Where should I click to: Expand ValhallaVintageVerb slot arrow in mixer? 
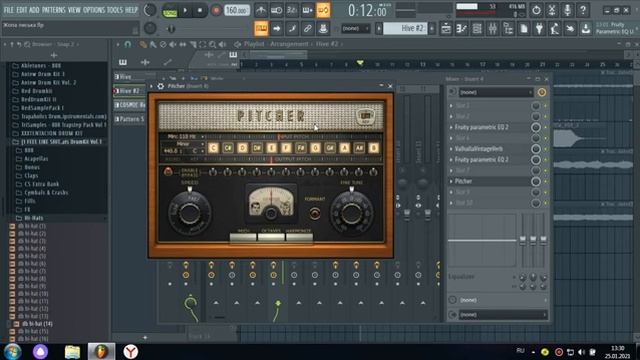[451, 149]
